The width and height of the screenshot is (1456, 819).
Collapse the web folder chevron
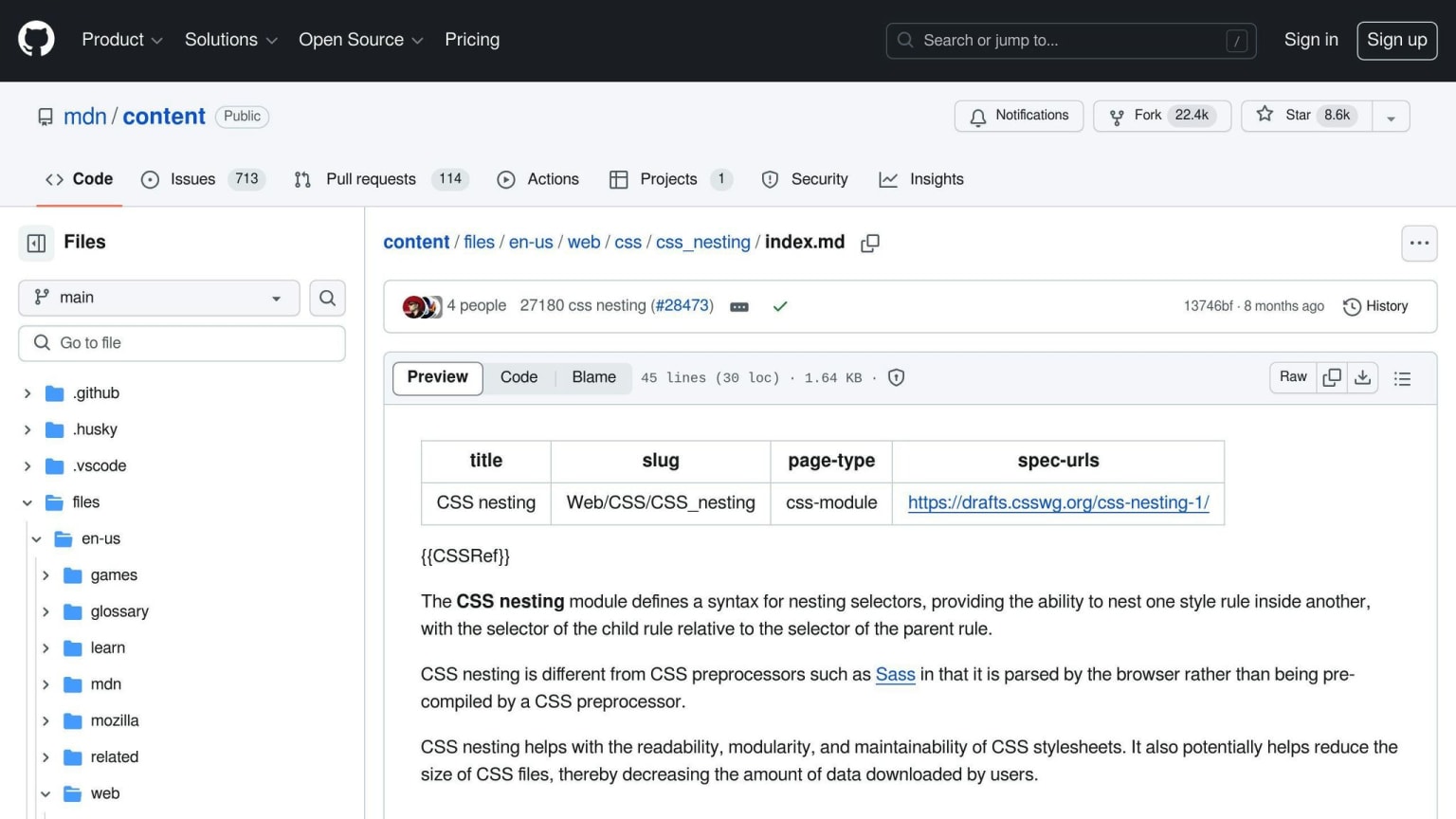point(45,793)
